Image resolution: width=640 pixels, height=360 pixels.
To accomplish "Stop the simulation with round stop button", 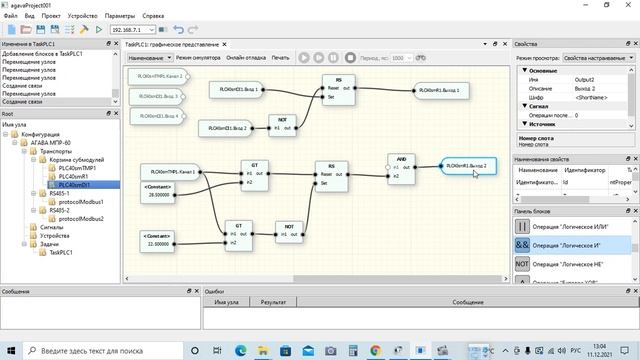I will click(x=350, y=58).
